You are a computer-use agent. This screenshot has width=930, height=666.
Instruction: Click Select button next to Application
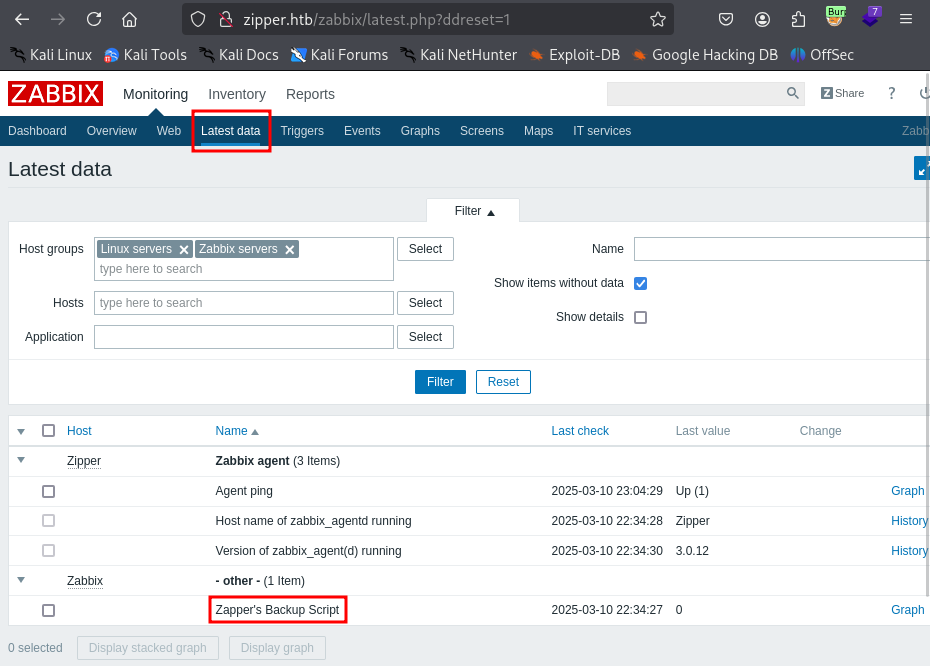point(425,337)
